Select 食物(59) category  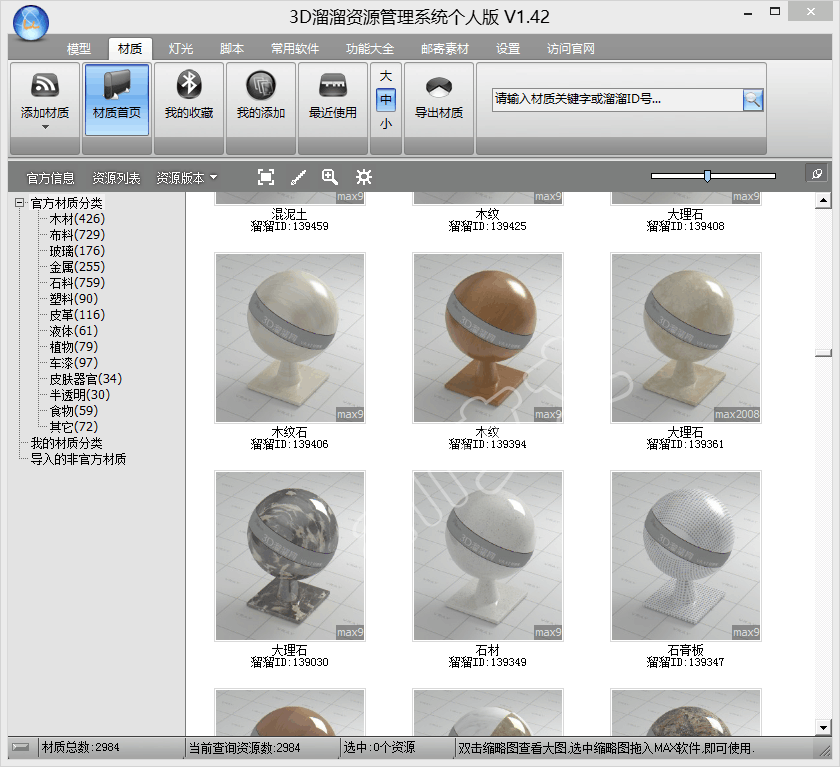click(x=74, y=411)
